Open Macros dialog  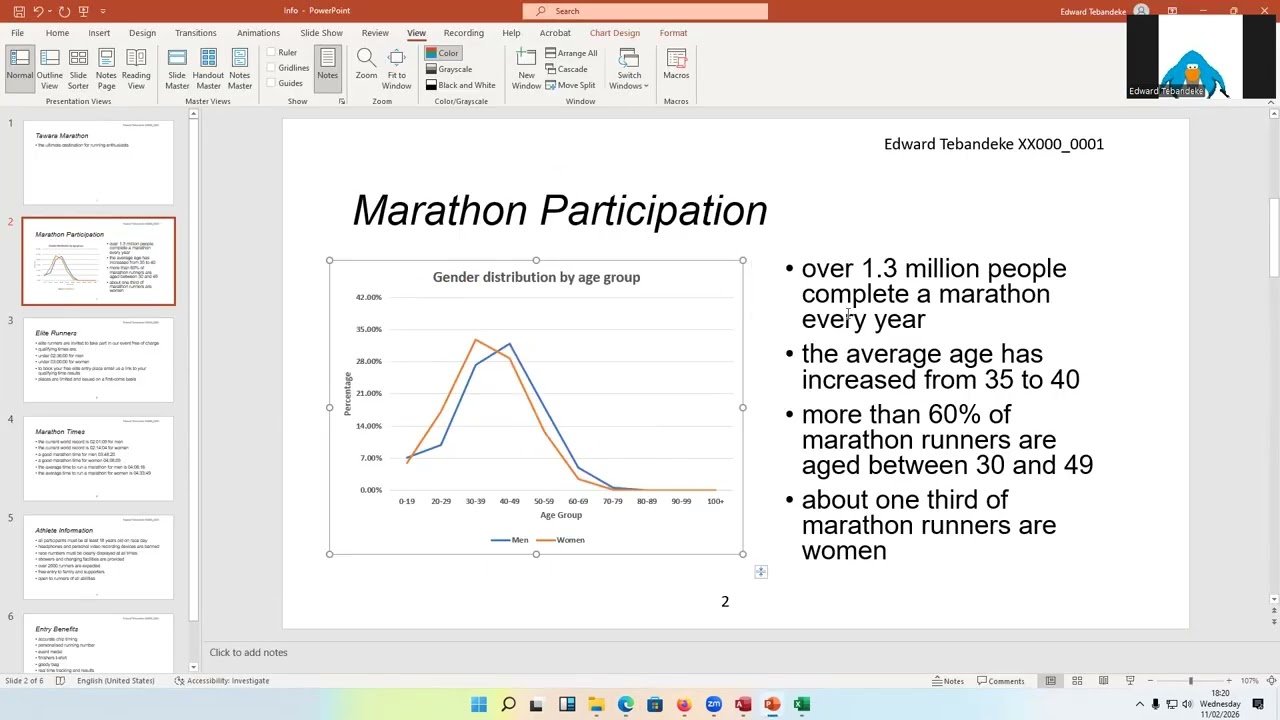pos(676,65)
